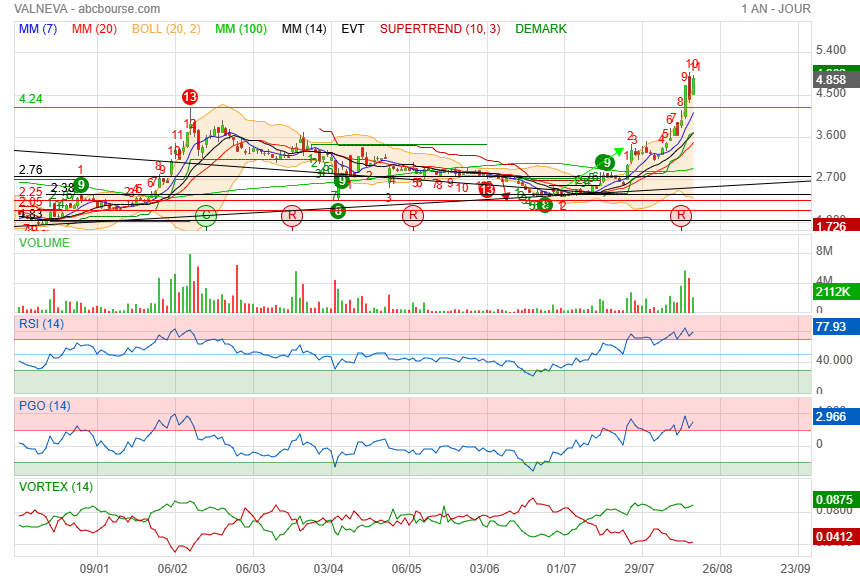This screenshot has width=860, height=579.
Task: Click the 1 AN - JOUR period label
Action: pyautogui.click(x=776, y=9)
